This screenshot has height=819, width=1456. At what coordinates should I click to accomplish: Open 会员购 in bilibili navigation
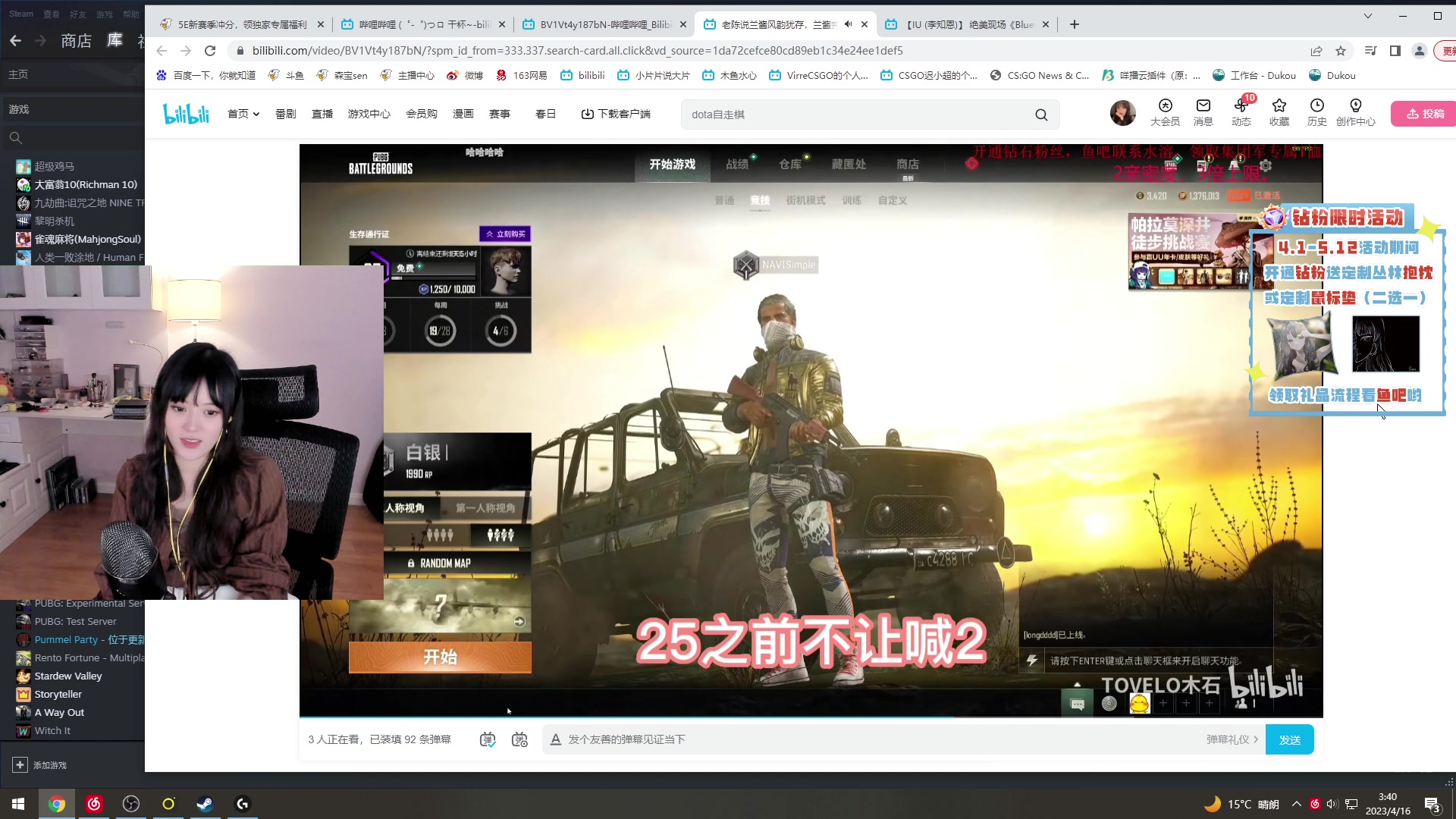(x=422, y=114)
